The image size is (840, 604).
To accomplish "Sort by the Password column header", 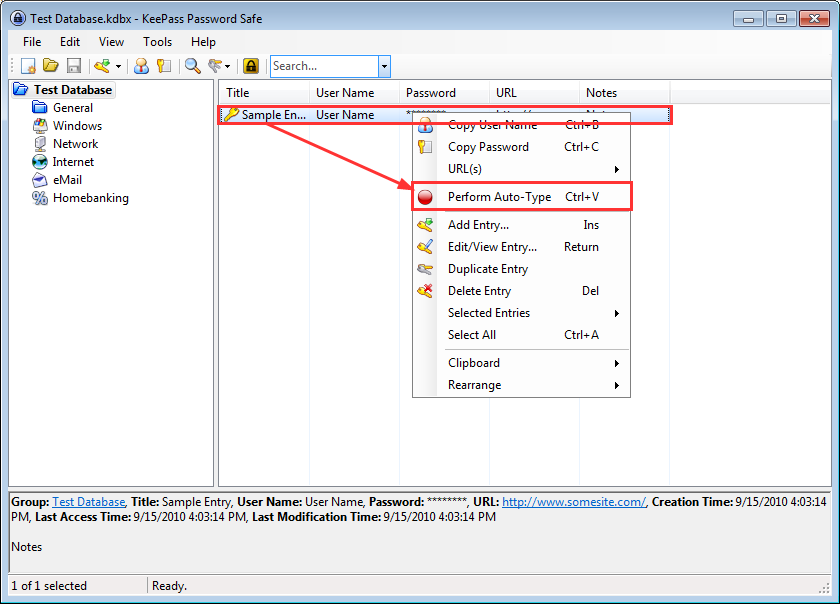I will [x=445, y=93].
